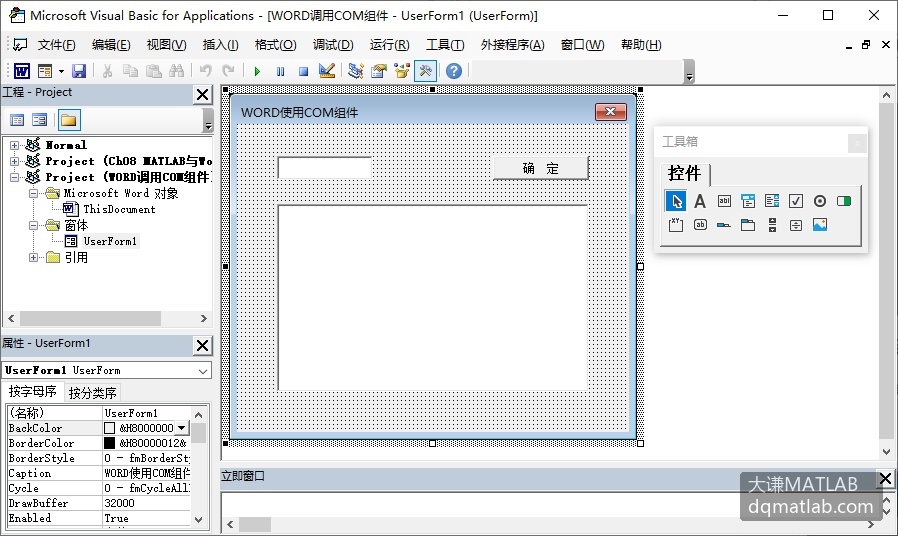The width and height of the screenshot is (898, 536).
Task: Choose the Select Objects arrow in toolbox
Action: (x=676, y=201)
